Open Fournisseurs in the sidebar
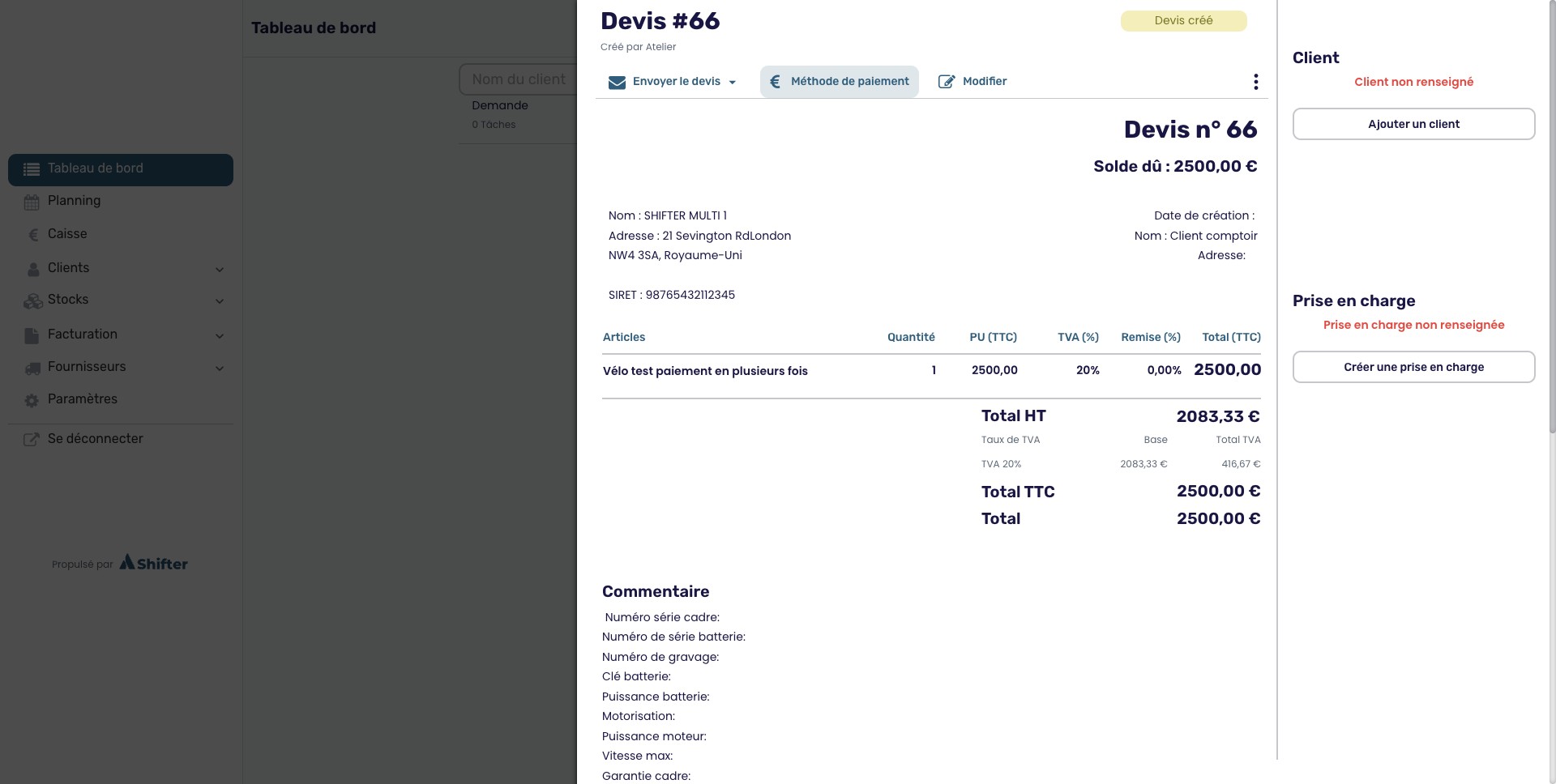1556x784 pixels. click(87, 367)
